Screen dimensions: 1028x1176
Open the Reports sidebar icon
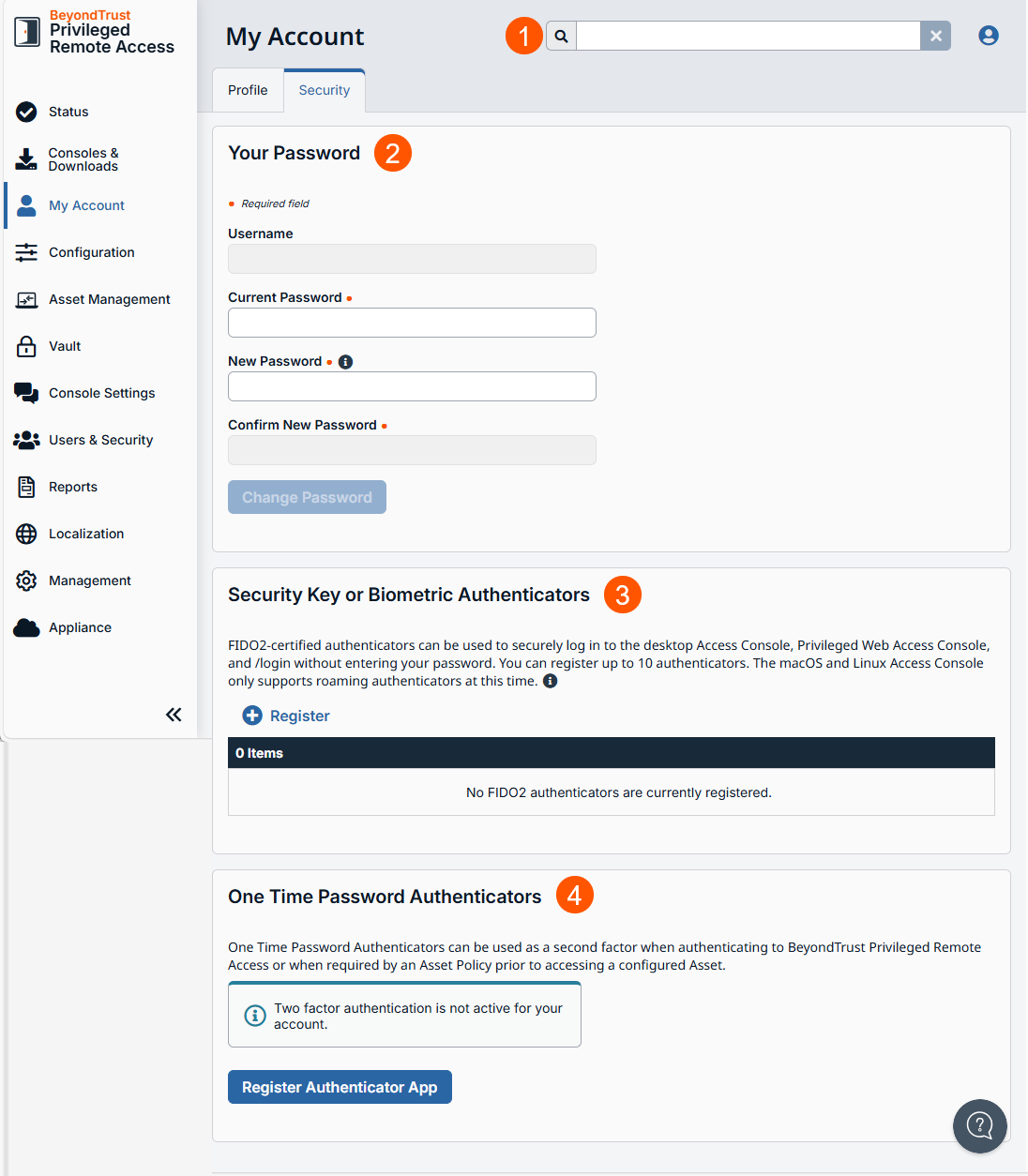click(x=25, y=487)
